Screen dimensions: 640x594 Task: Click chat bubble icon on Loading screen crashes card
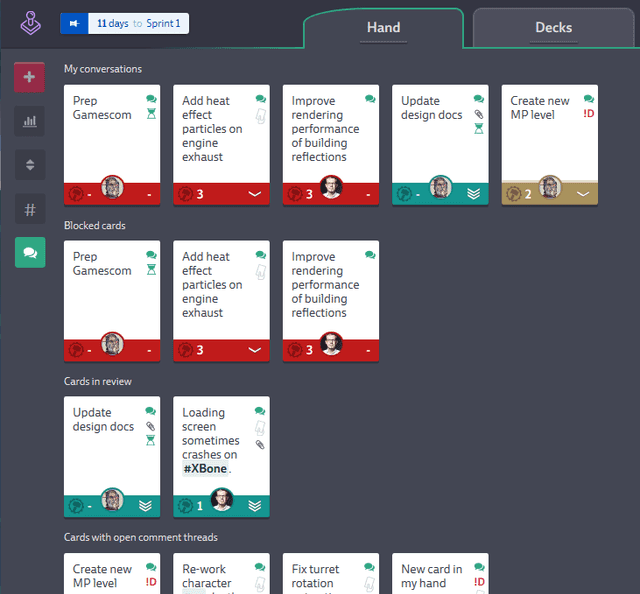(x=260, y=411)
